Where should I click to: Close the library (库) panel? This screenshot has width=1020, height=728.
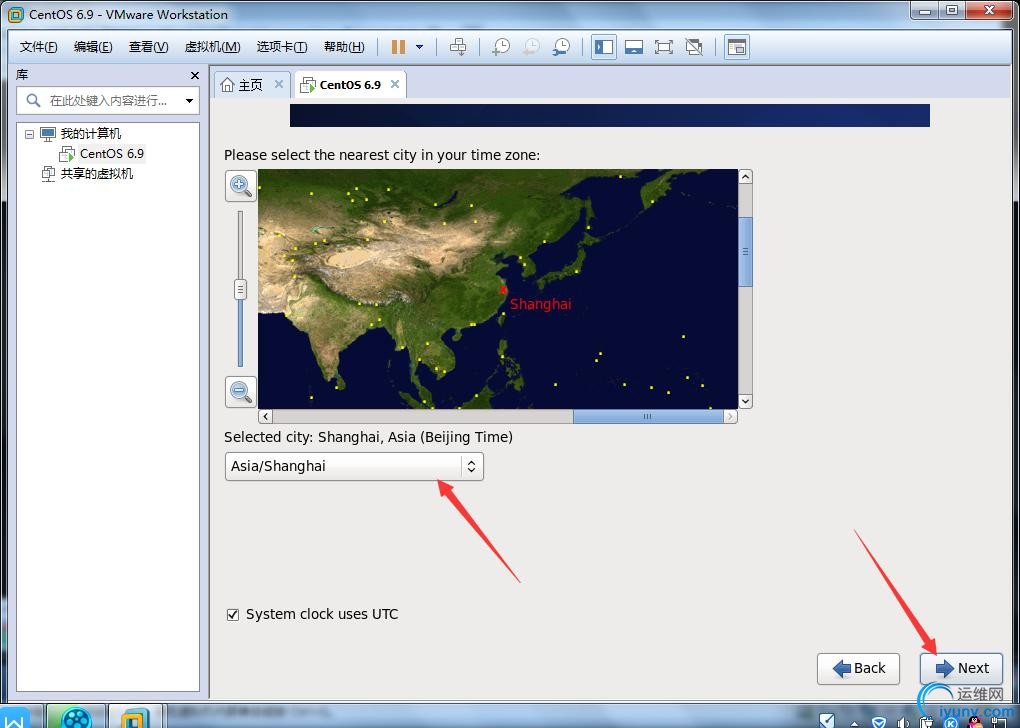pos(195,75)
